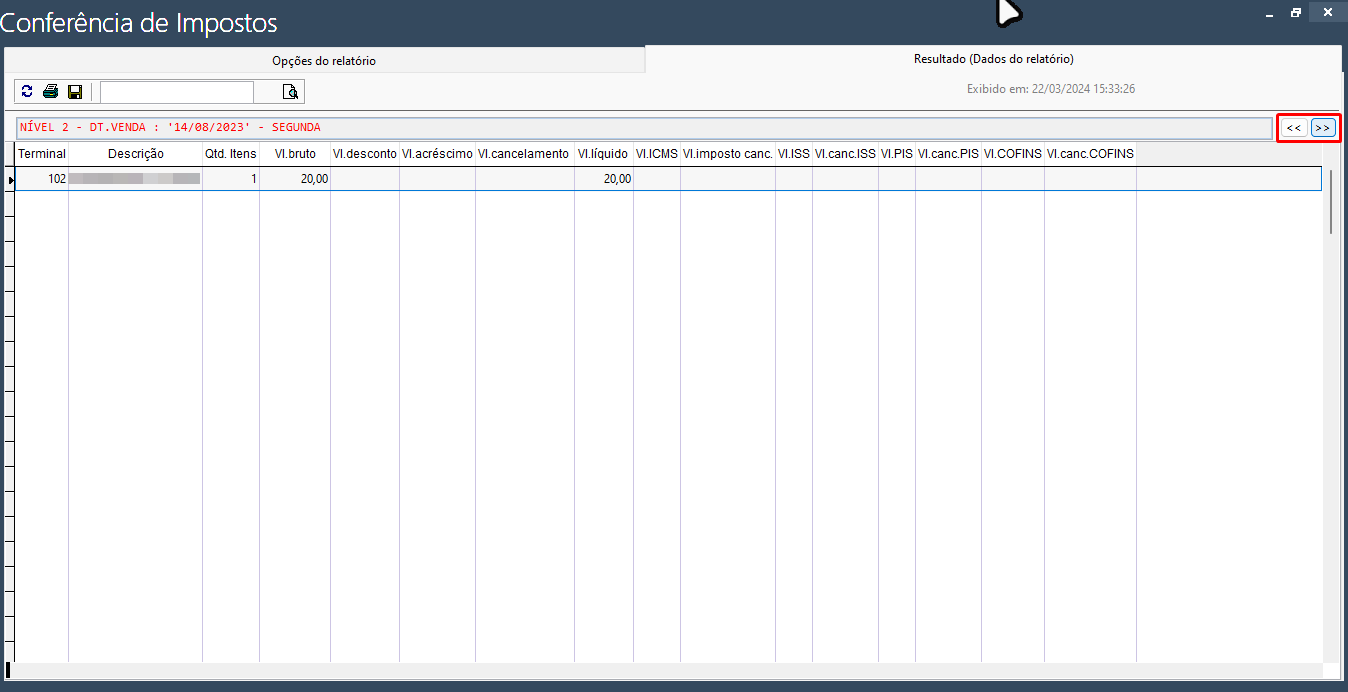1348x692 pixels.
Task: Click the Descrição column header
Action: (x=135, y=154)
